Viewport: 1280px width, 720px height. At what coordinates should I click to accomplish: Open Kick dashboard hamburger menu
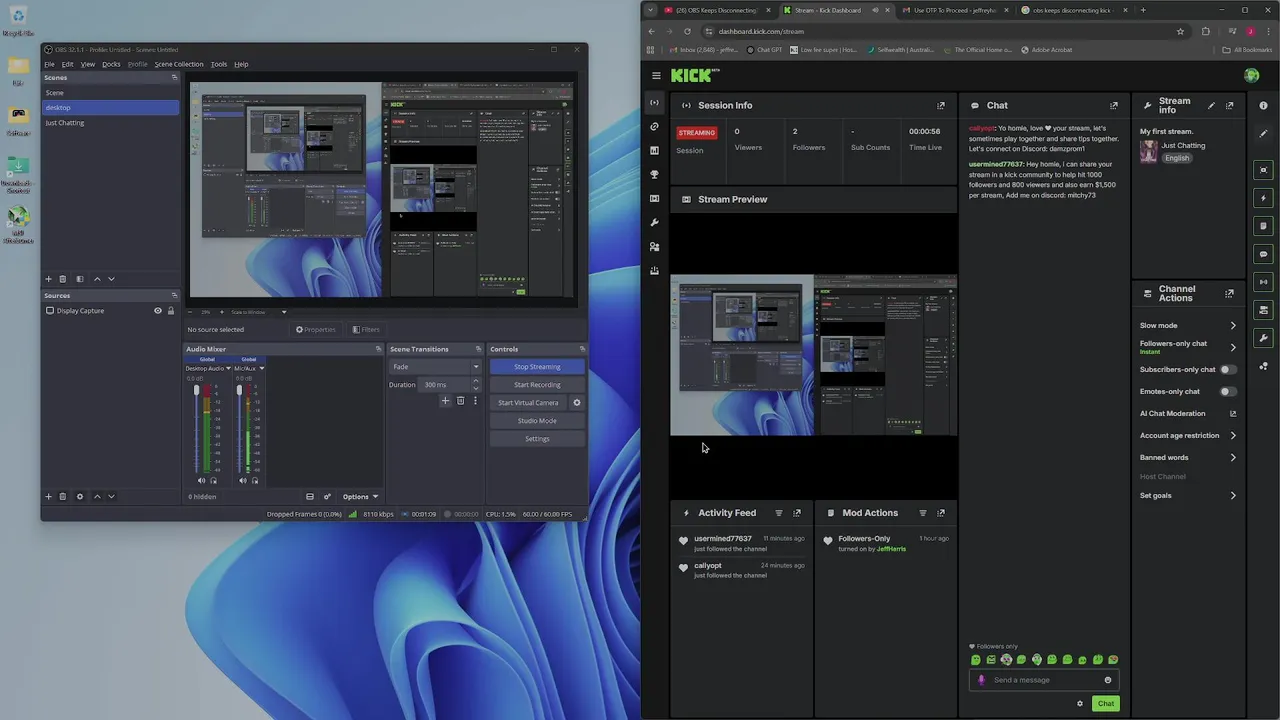click(x=656, y=75)
